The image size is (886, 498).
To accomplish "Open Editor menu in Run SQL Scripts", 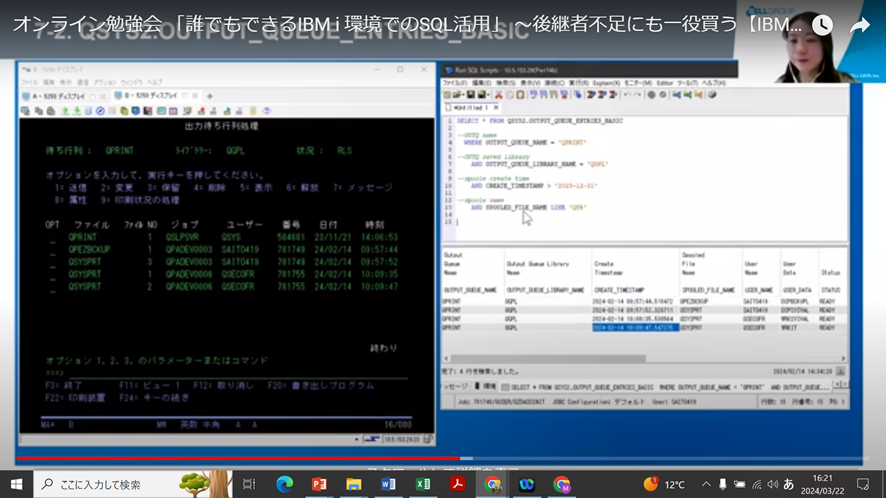I will (x=664, y=83).
